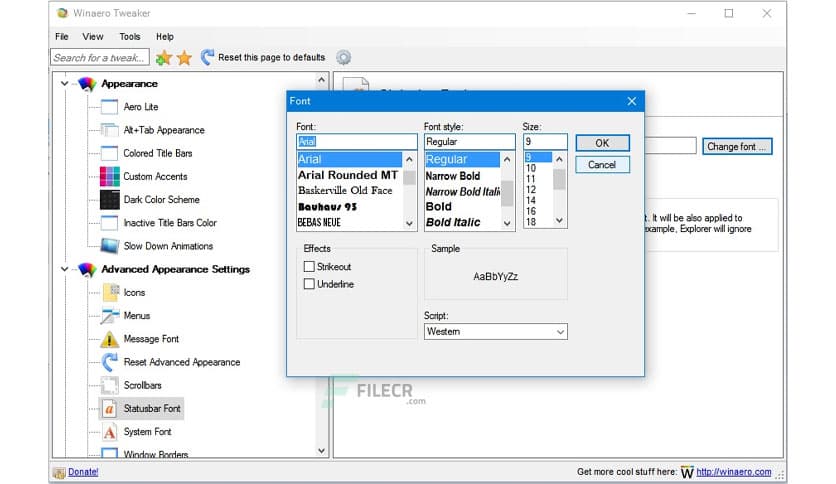836x484 pixels.
Task: Click the Inactive Title Bars Color icon
Action: (109, 223)
